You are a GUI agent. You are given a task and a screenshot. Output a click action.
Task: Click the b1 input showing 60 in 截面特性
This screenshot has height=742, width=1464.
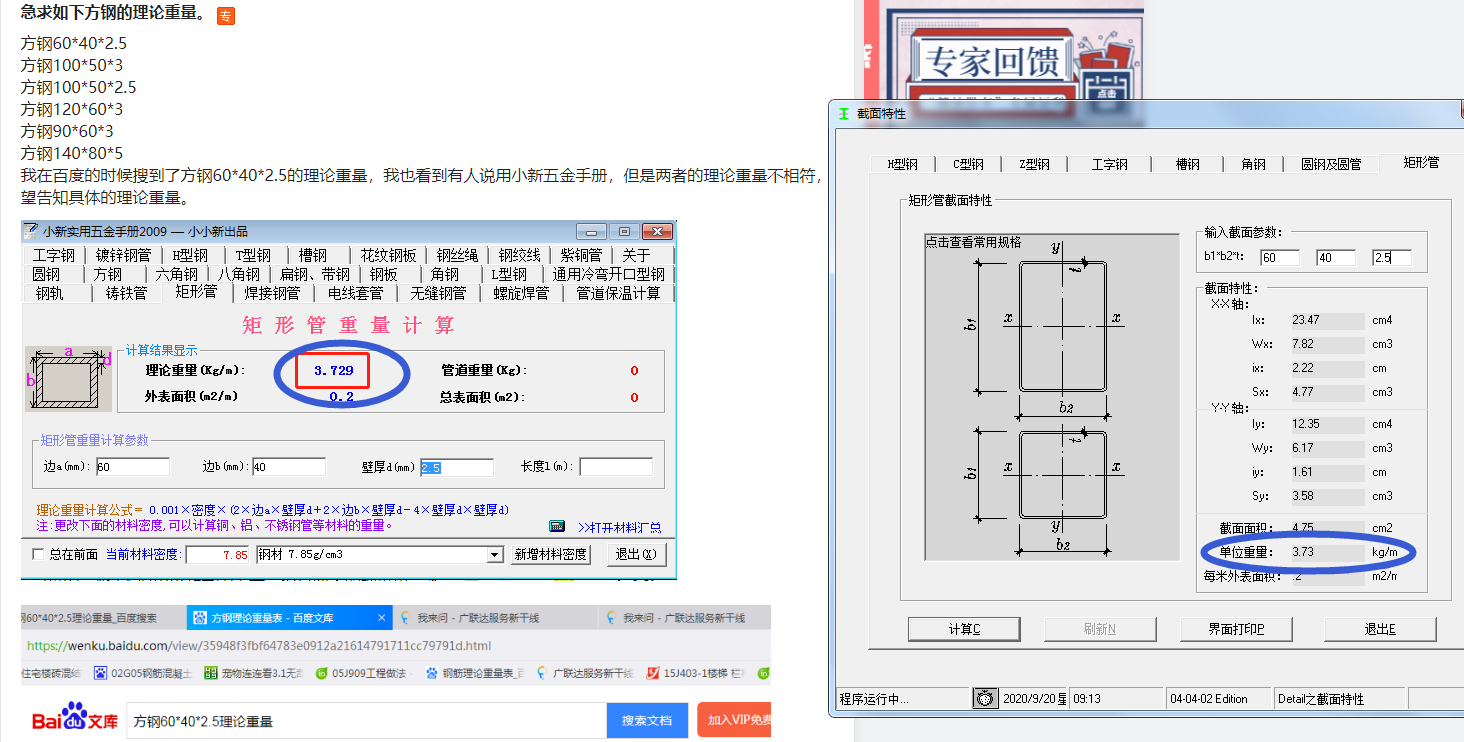pyautogui.click(x=1279, y=257)
